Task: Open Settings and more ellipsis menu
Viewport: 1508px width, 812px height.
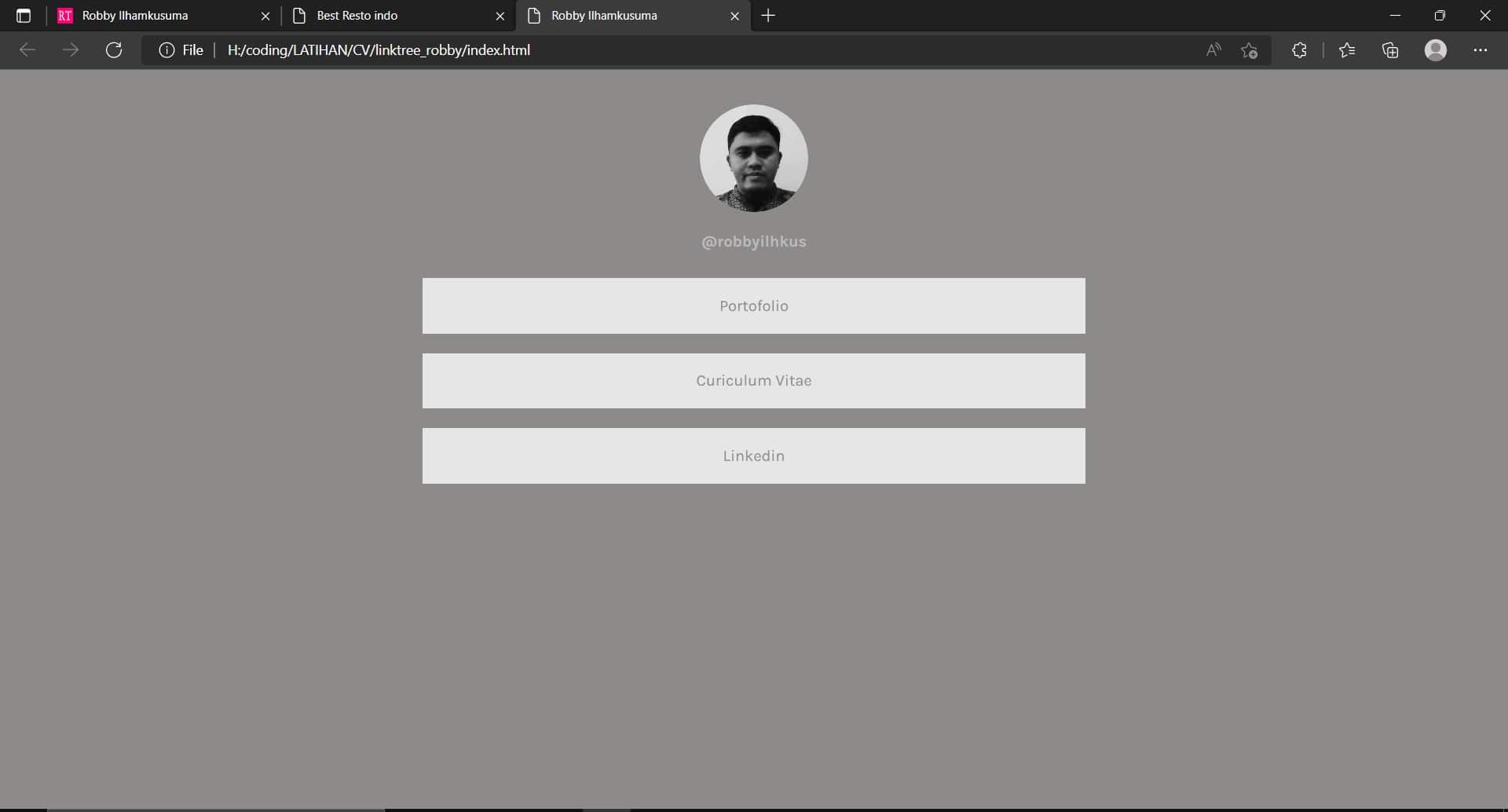Action: (x=1480, y=50)
